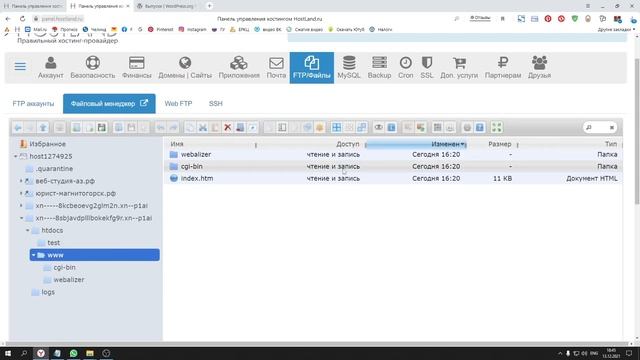Open the Доп. услуги section
The width and height of the screenshot is (640, 360).
tap(459, 68)
